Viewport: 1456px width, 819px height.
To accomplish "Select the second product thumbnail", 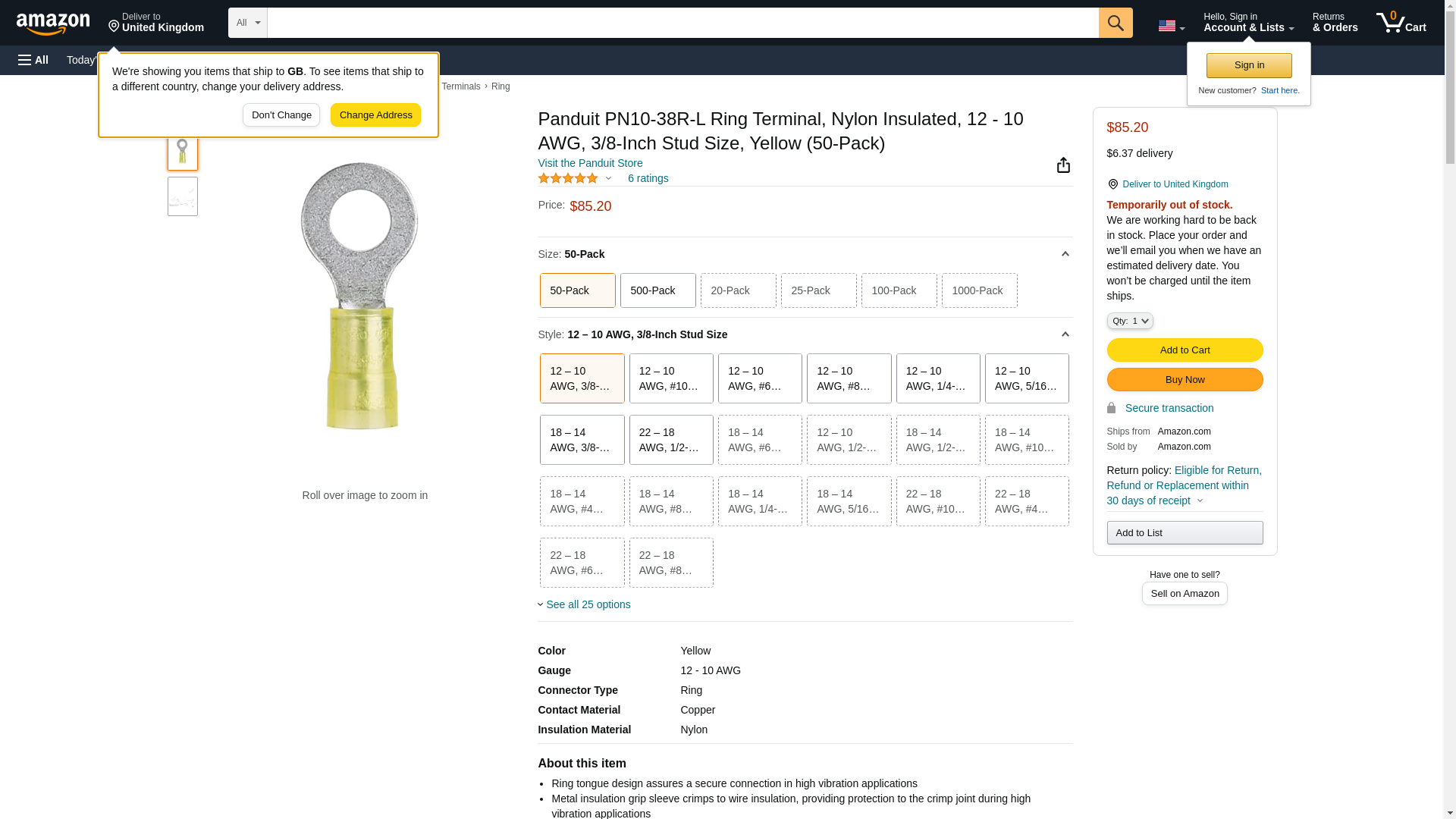I will [x=183, y=197].
